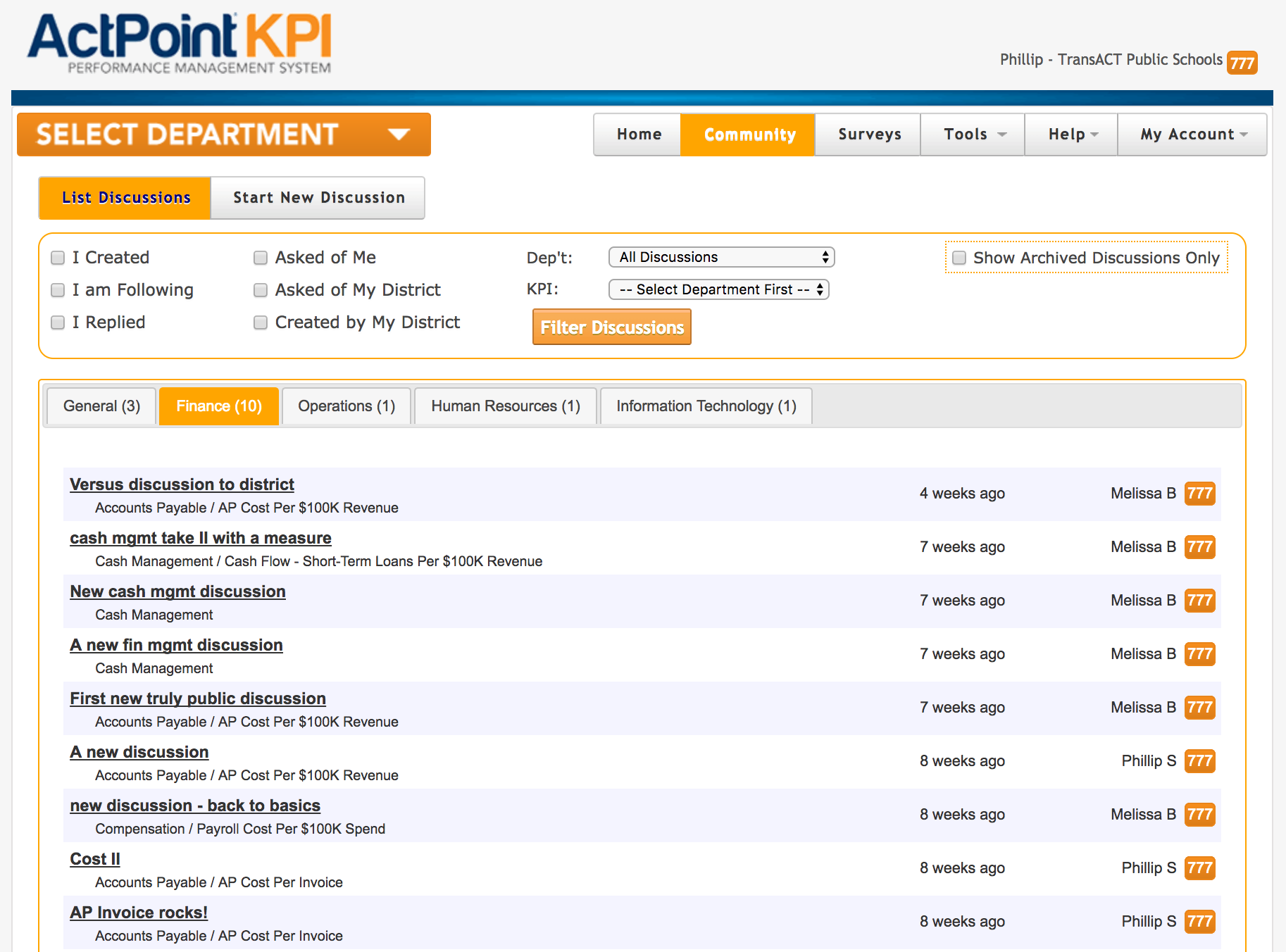
Task: Open the Information Technology (1) tab
Action: tap(706, 406)
